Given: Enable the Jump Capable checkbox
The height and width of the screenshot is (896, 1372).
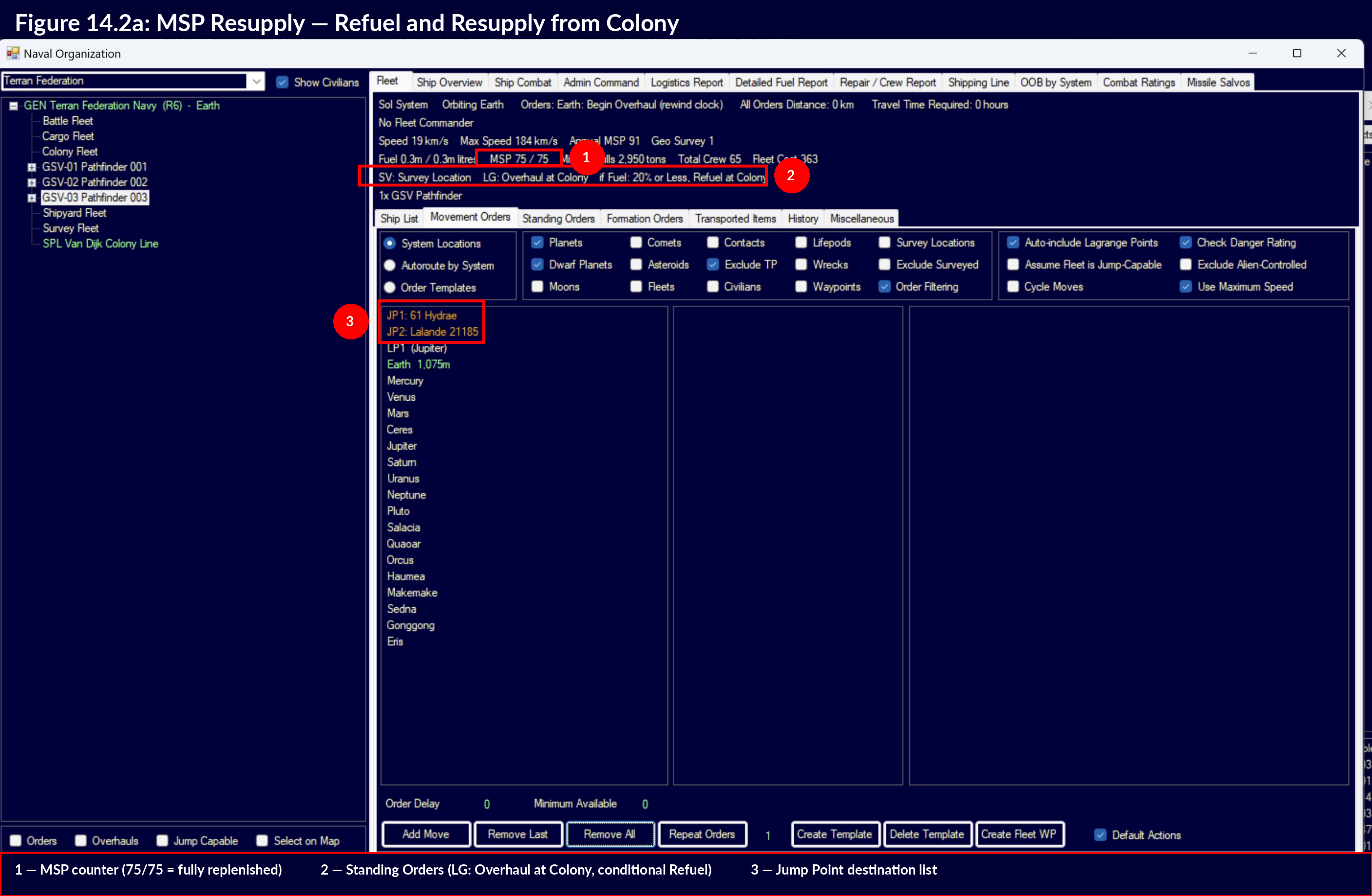Looking at the screenshot, I should point(163,840).
